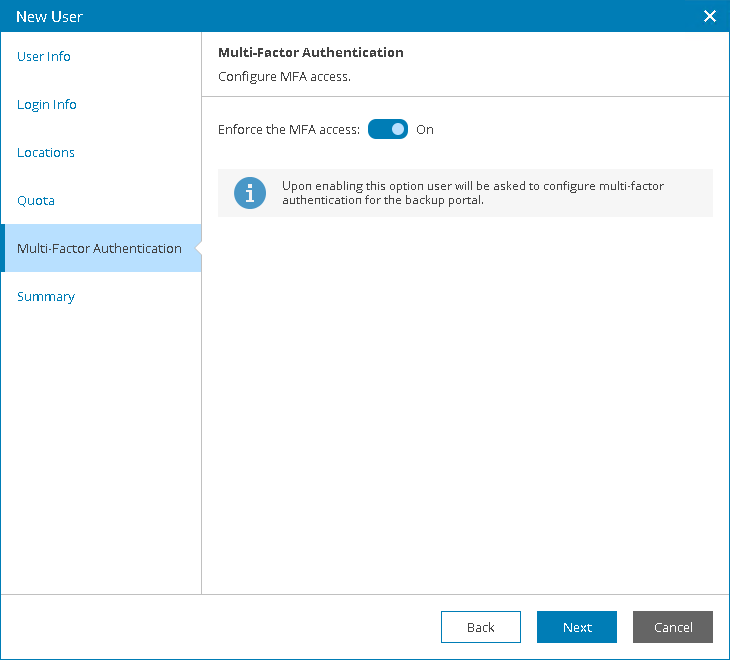
Task: Click the Multi-Factor Authentication heading
Action: [x=311, y=52]
